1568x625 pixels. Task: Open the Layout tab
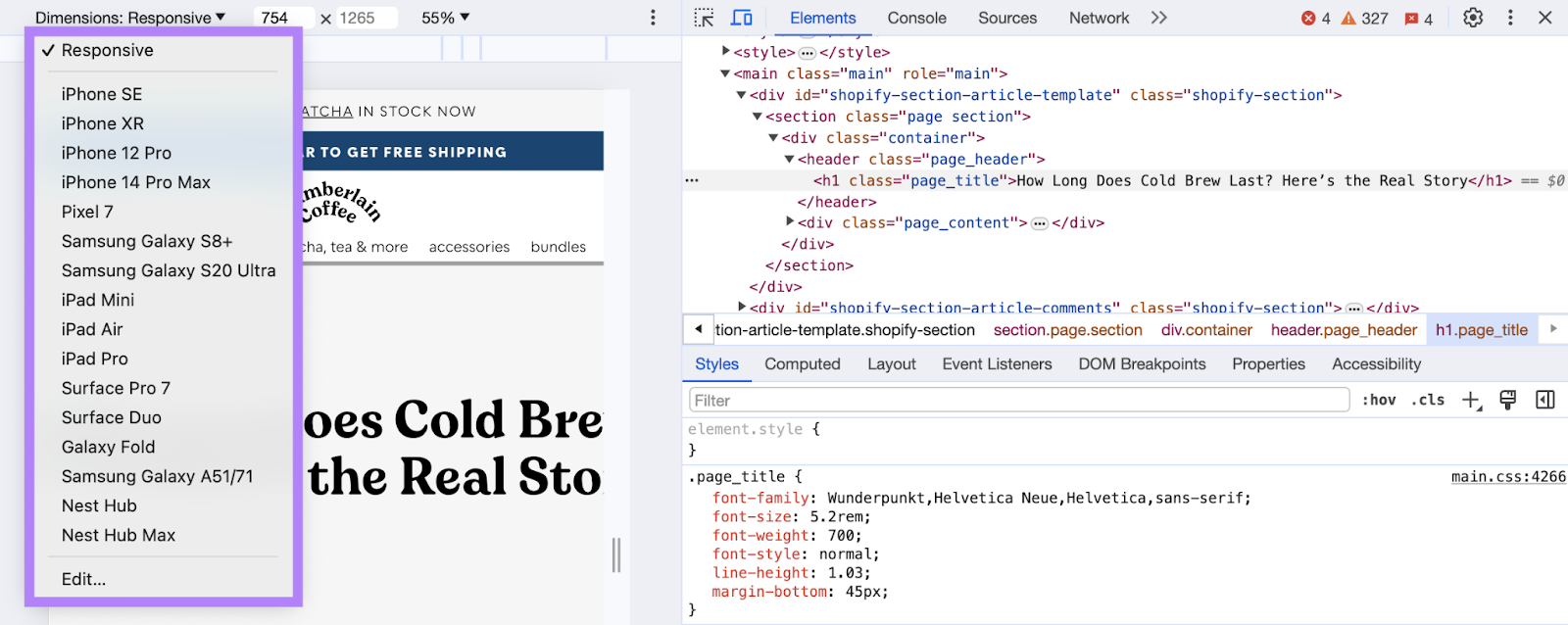(892, 363)
